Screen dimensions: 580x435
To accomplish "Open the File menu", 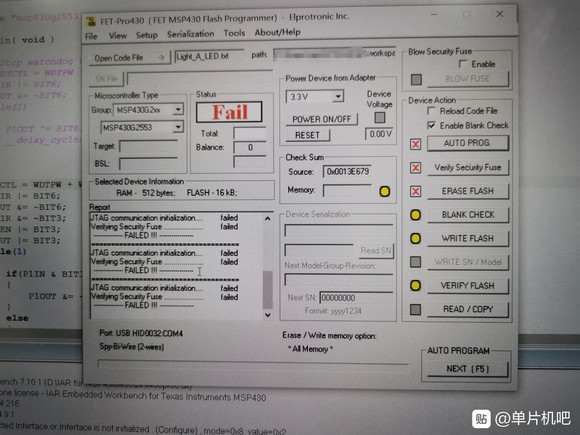I will pyautogui.click(x=91, y=36).
